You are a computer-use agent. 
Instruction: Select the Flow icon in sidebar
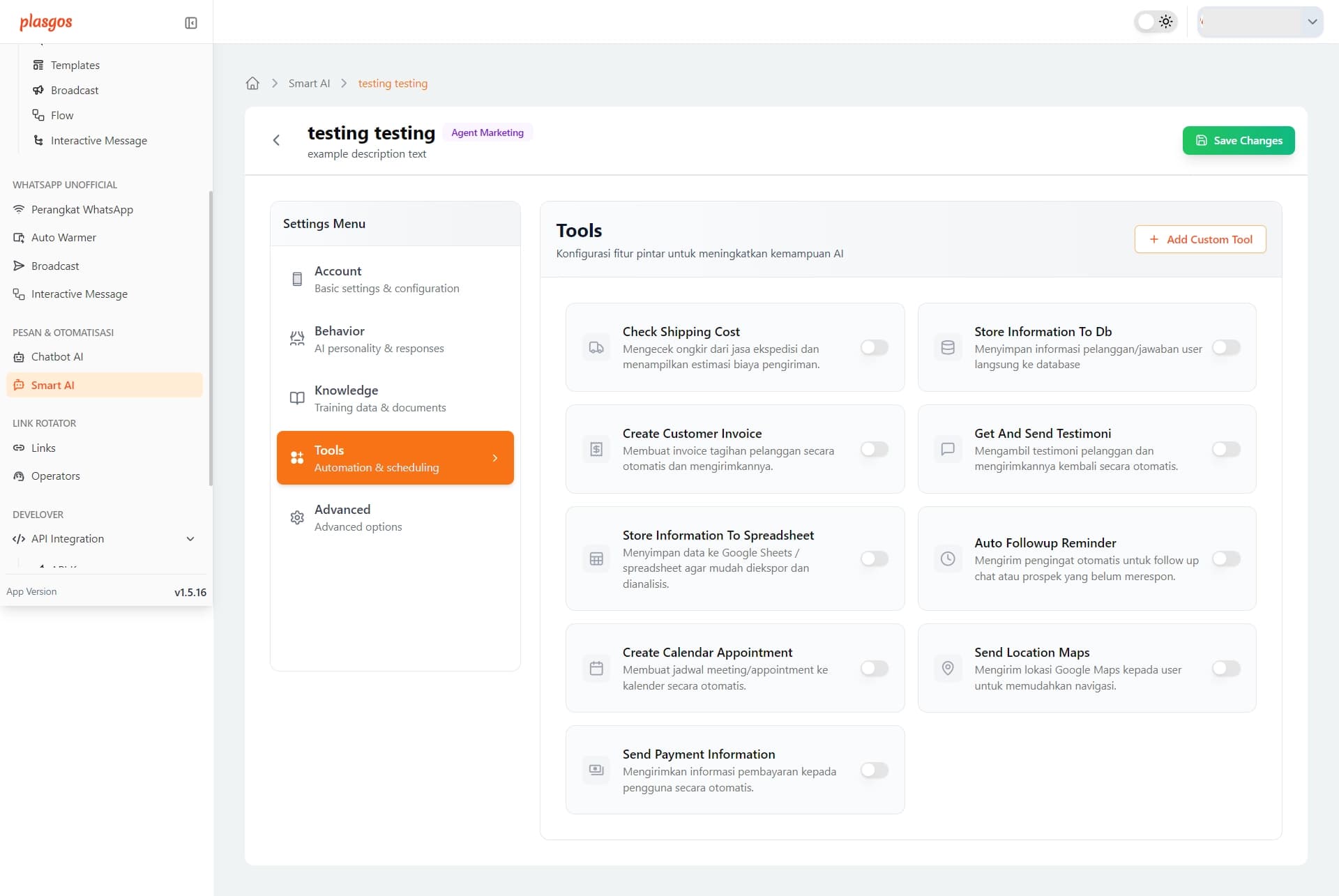click(39, 115)
